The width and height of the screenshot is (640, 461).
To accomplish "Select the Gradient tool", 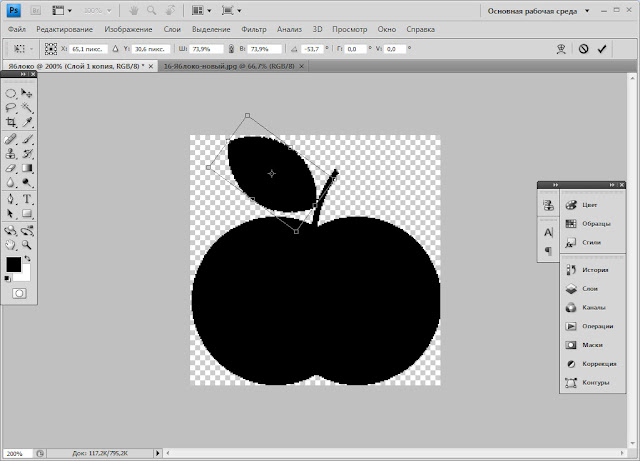I will (27, 168).
